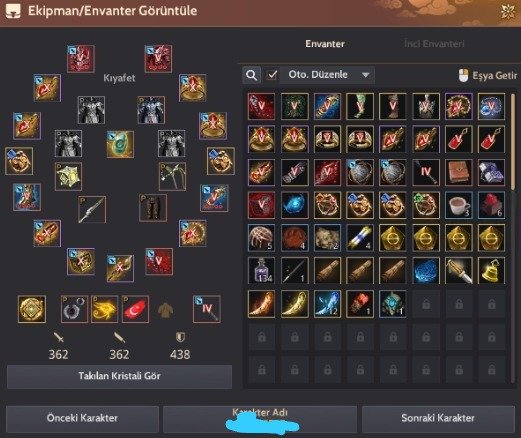Screen dimensions: 521x438
Task: Switch to the Envanter tab
Action: click(325, 44)
